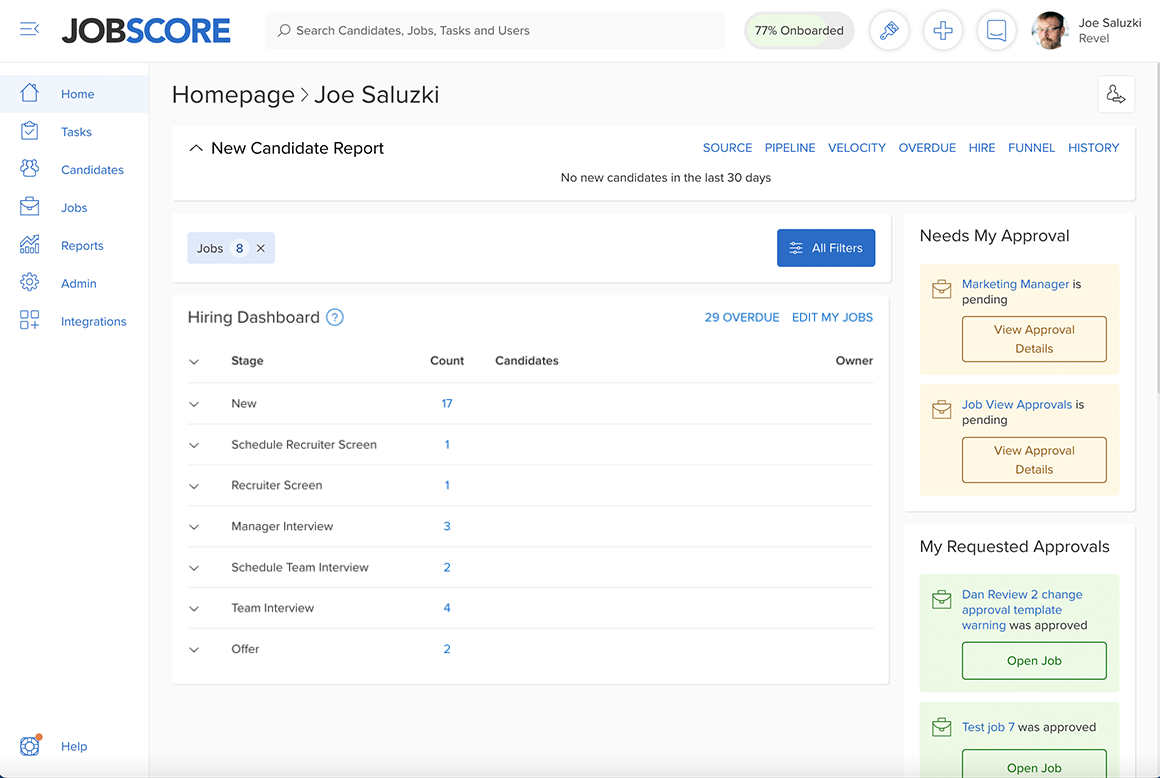Expand the New stage row
The width and height of the screenshot is (1160, 778).
click(x=193, y=404)
